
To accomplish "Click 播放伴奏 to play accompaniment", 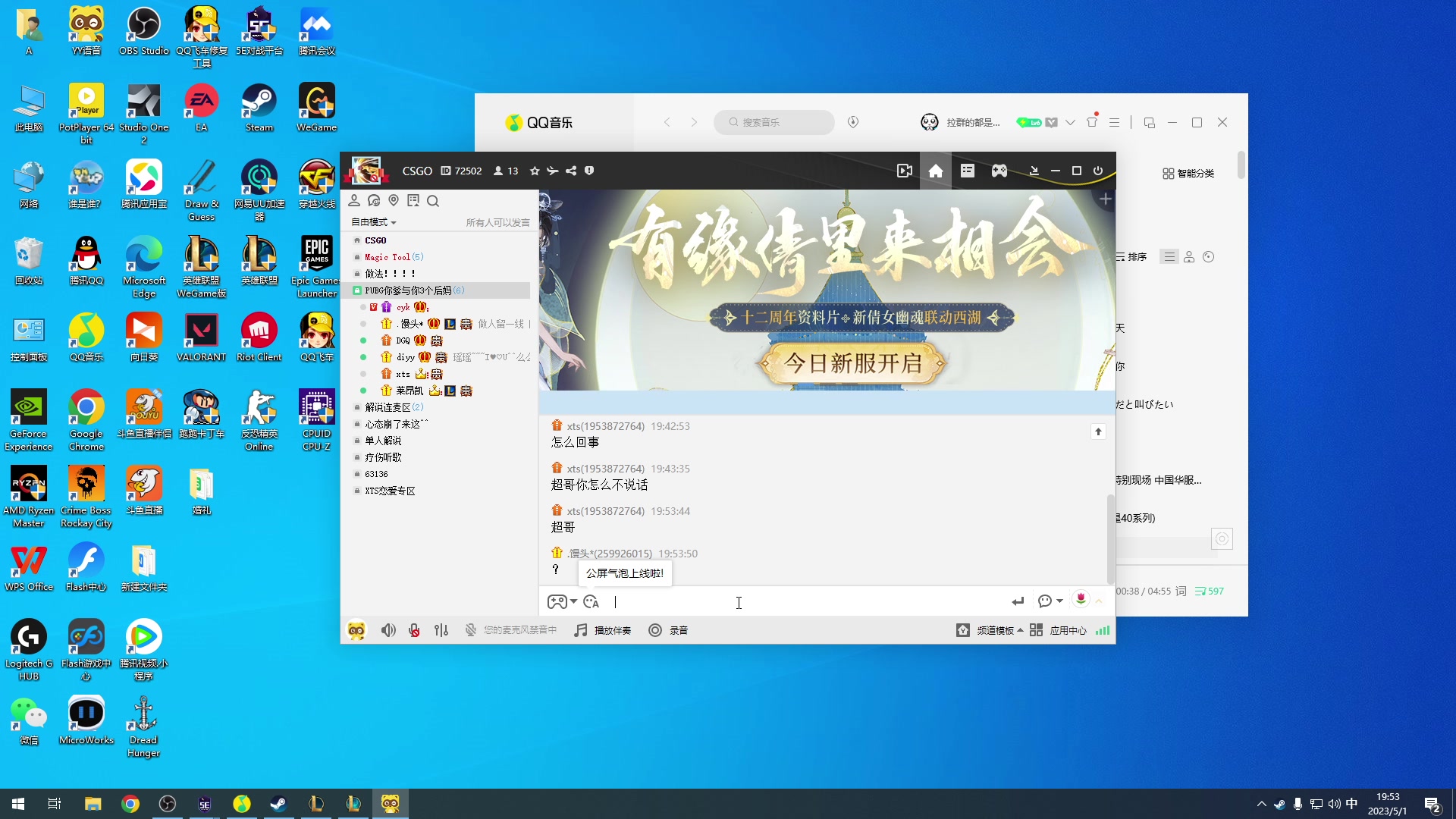I will [603, 630].
